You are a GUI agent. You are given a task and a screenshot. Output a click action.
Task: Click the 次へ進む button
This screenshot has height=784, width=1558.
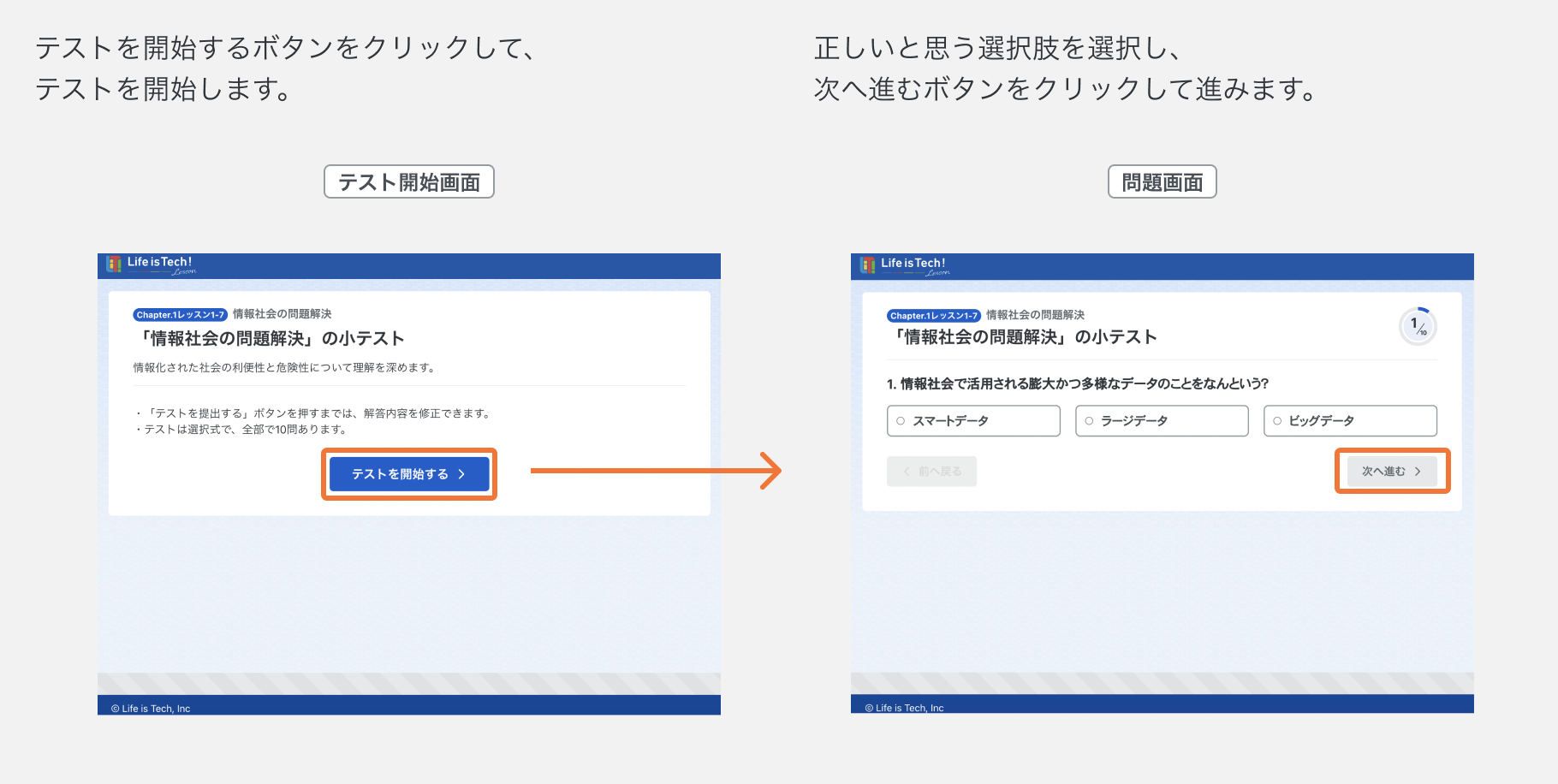pyautogui.click(x=1392, y=471)
